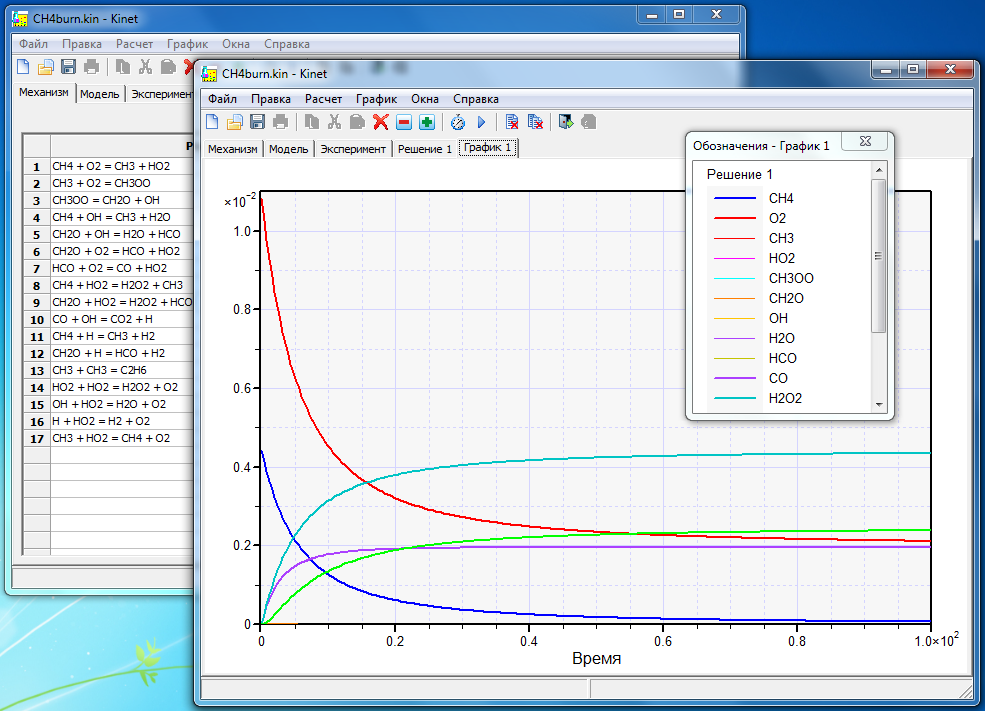Switch to the Эксперимент tab in the front window

pos(353,149)
